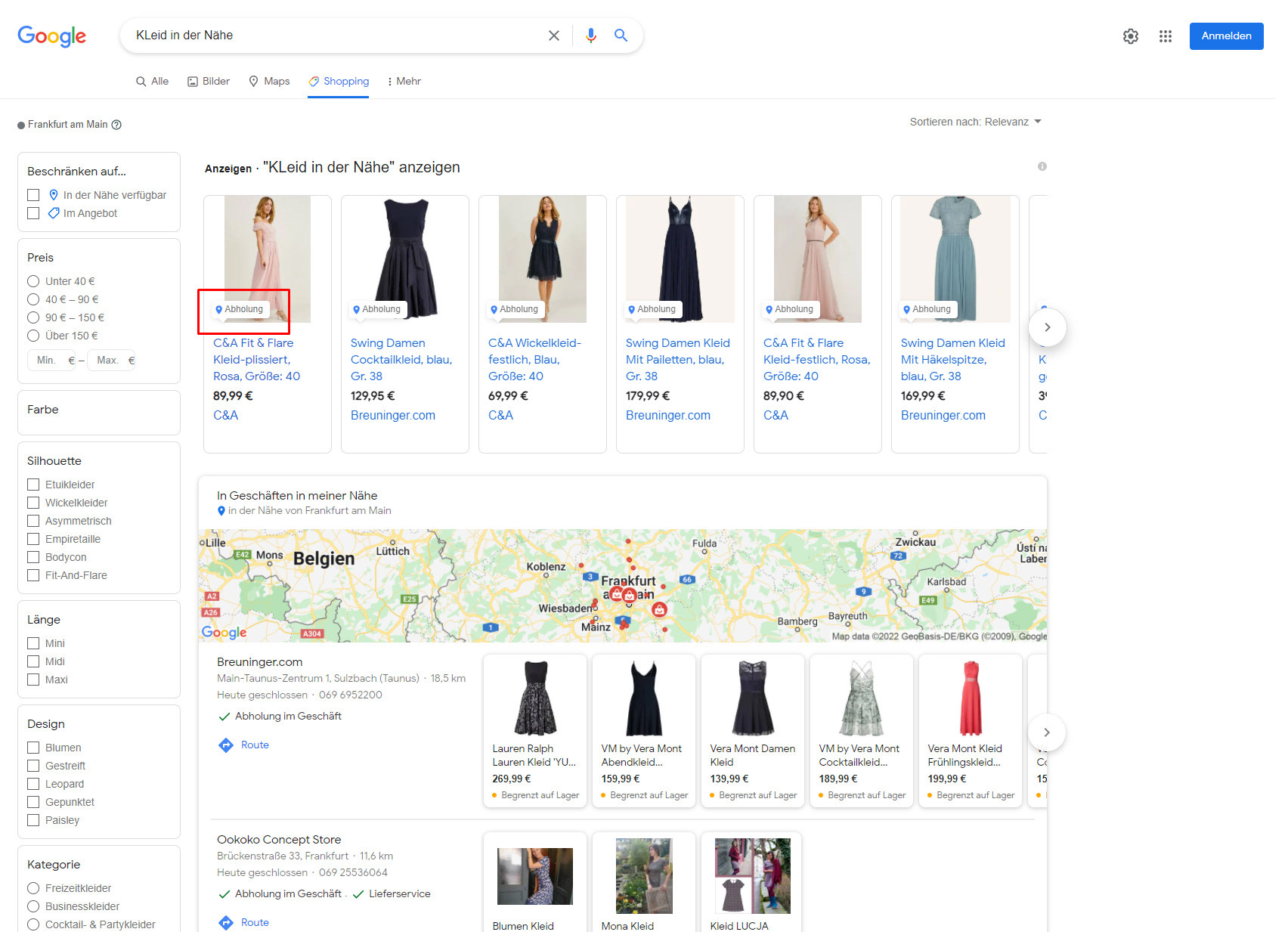Check Im Angebot filter

33,213
